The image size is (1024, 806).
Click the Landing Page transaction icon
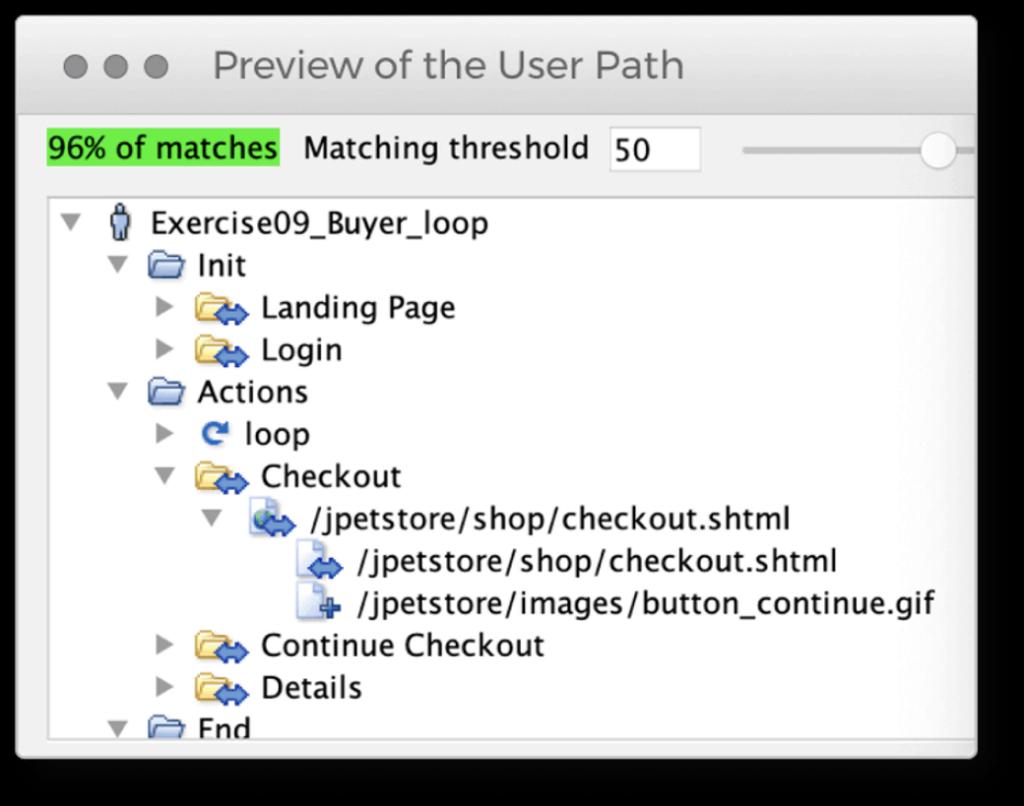(x=220, y=308)
